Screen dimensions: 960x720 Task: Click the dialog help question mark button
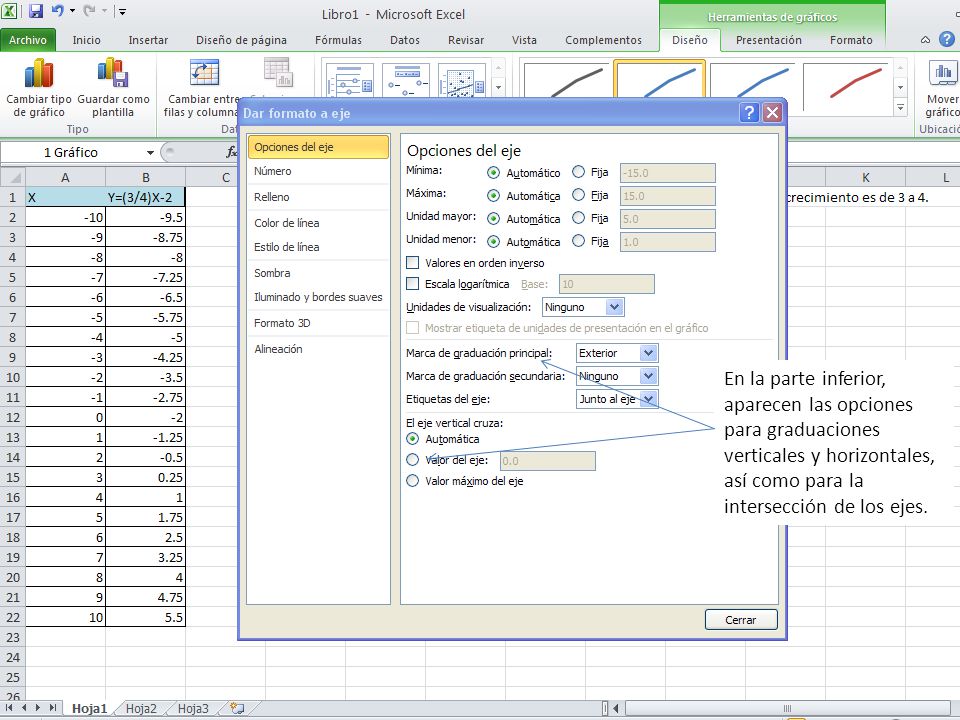[749, 113]
